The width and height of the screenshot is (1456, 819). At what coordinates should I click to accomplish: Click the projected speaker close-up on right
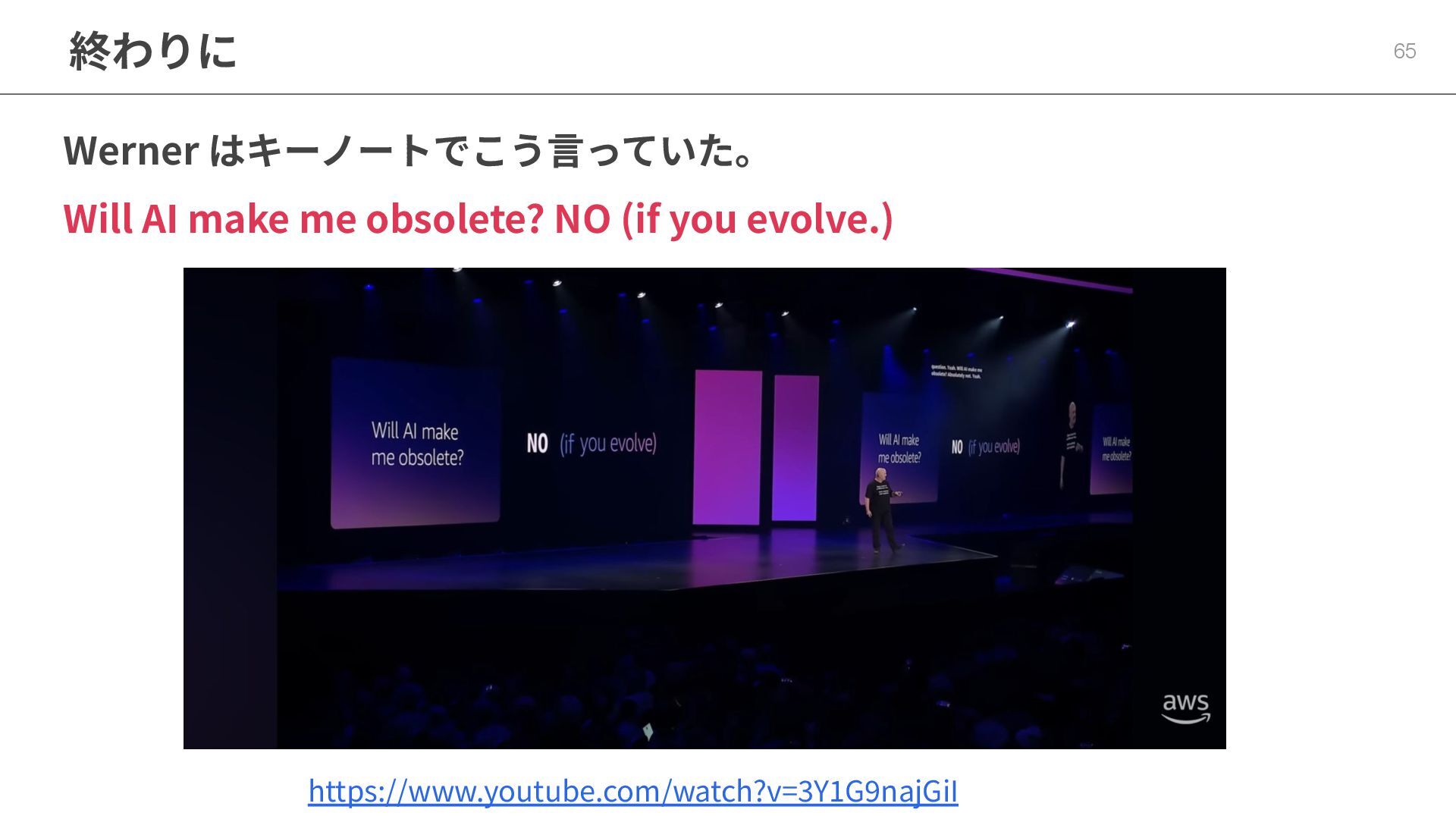pos(1071,440)
